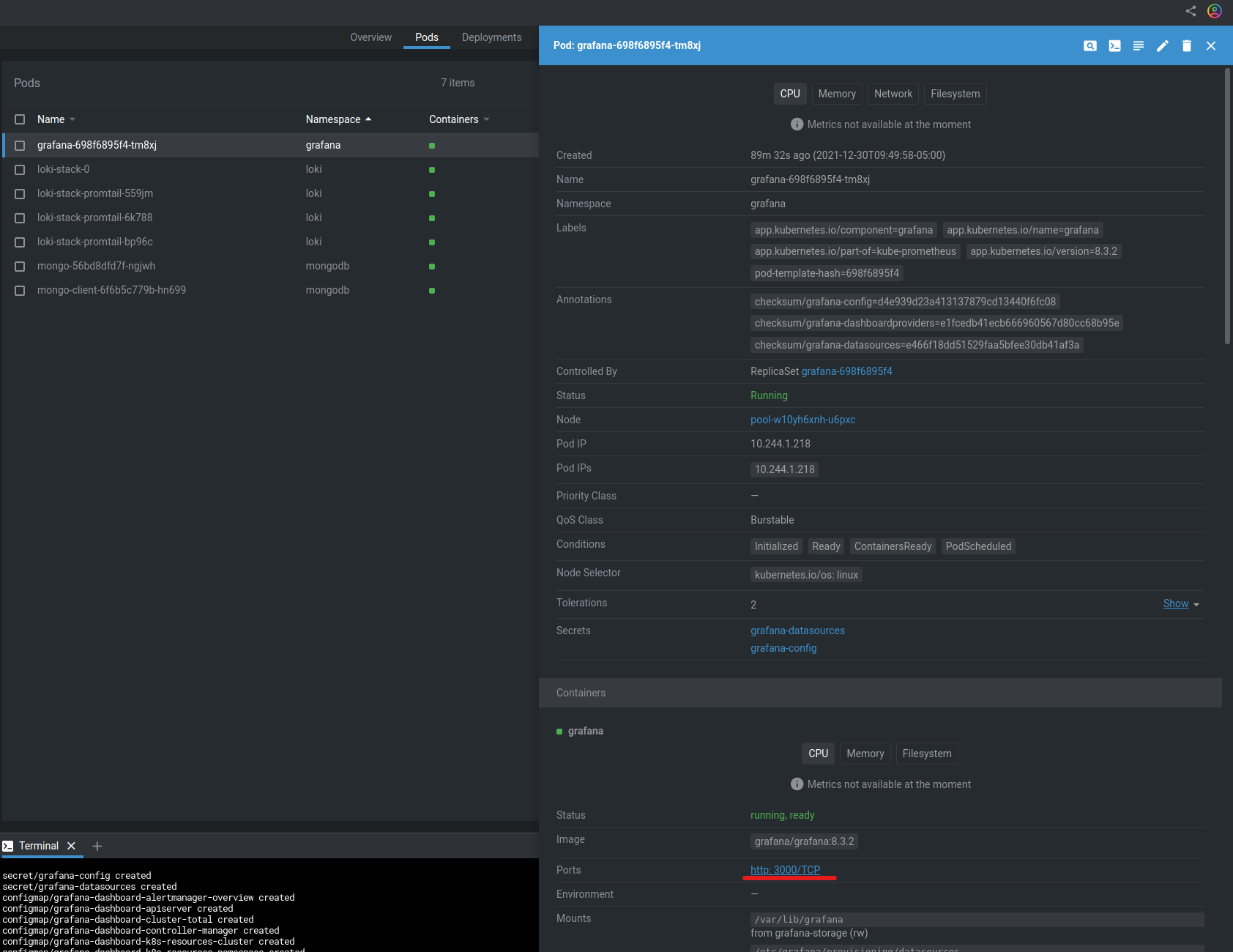This screenshot has height=952, width=1233.
Task: Click the green status dot for loki-stack-0
Action: (432, 170)
